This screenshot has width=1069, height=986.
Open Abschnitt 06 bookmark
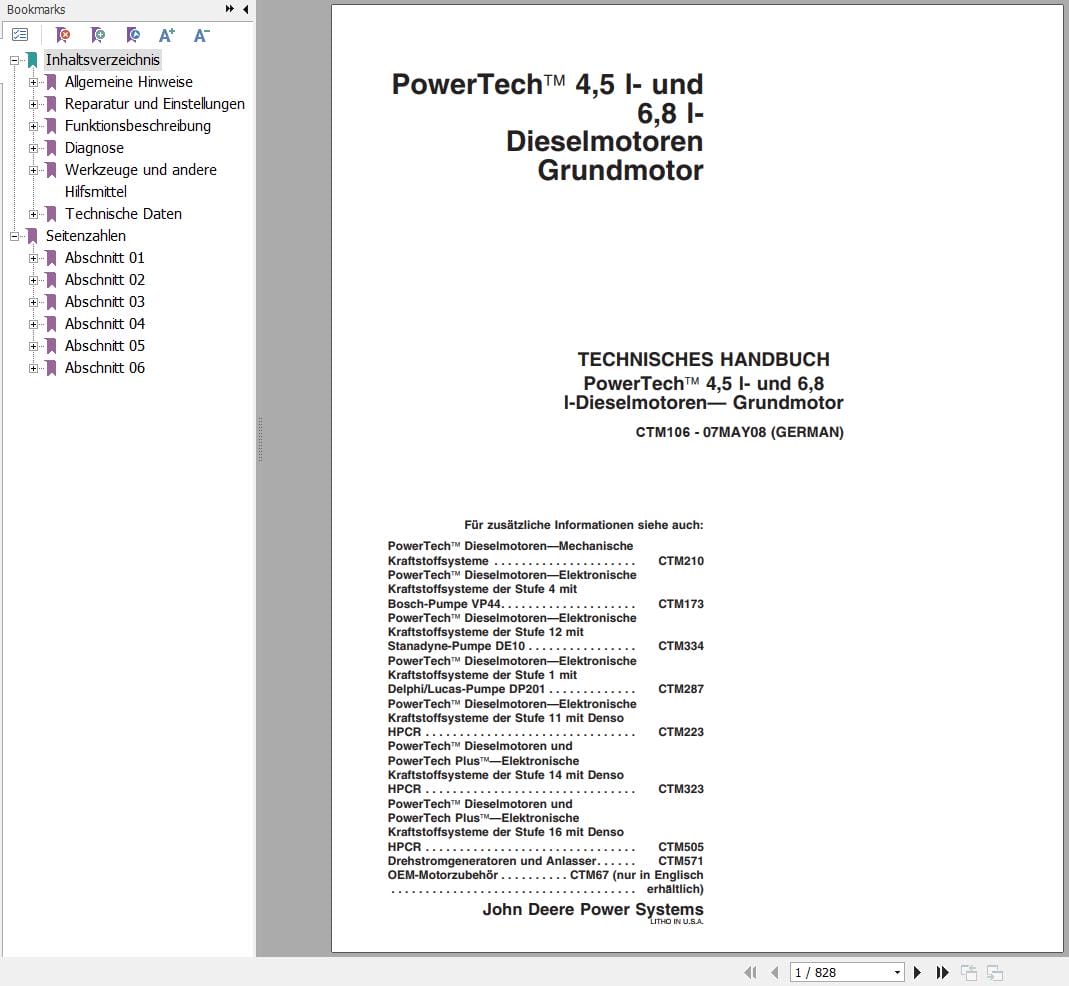104,368
